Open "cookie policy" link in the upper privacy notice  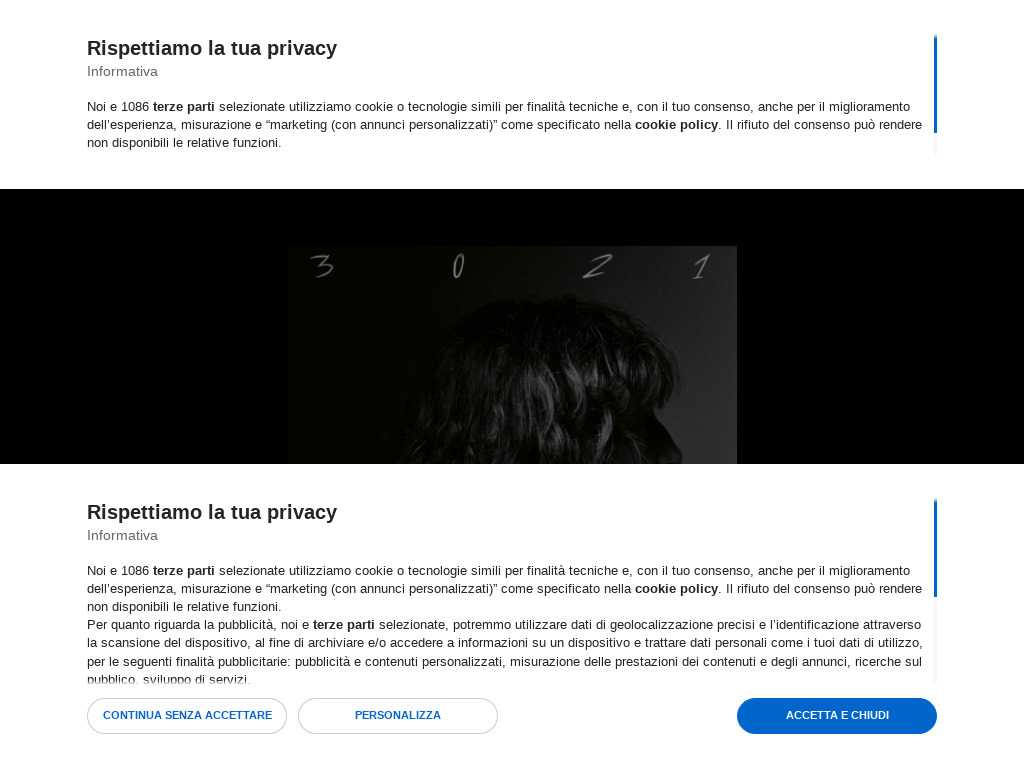click(676, 125)
